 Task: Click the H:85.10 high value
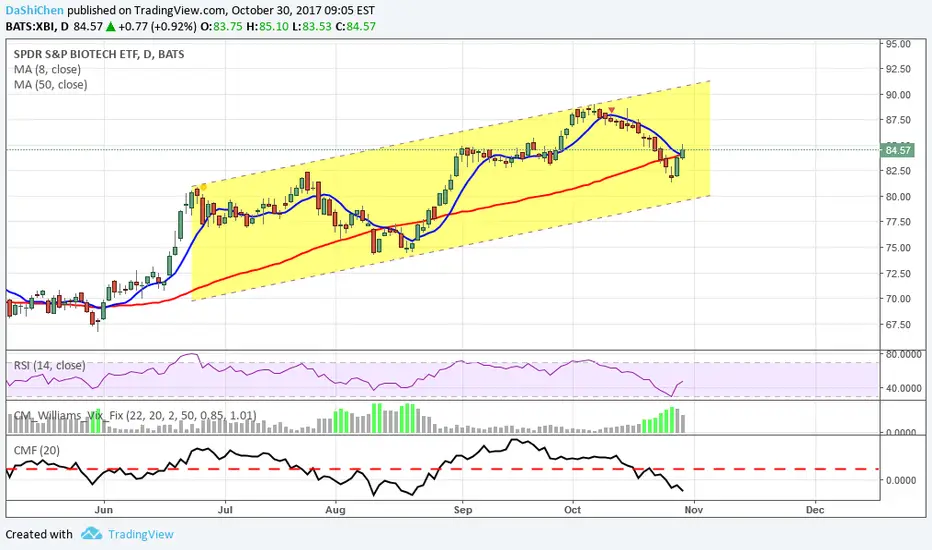[x=267, y=27]
